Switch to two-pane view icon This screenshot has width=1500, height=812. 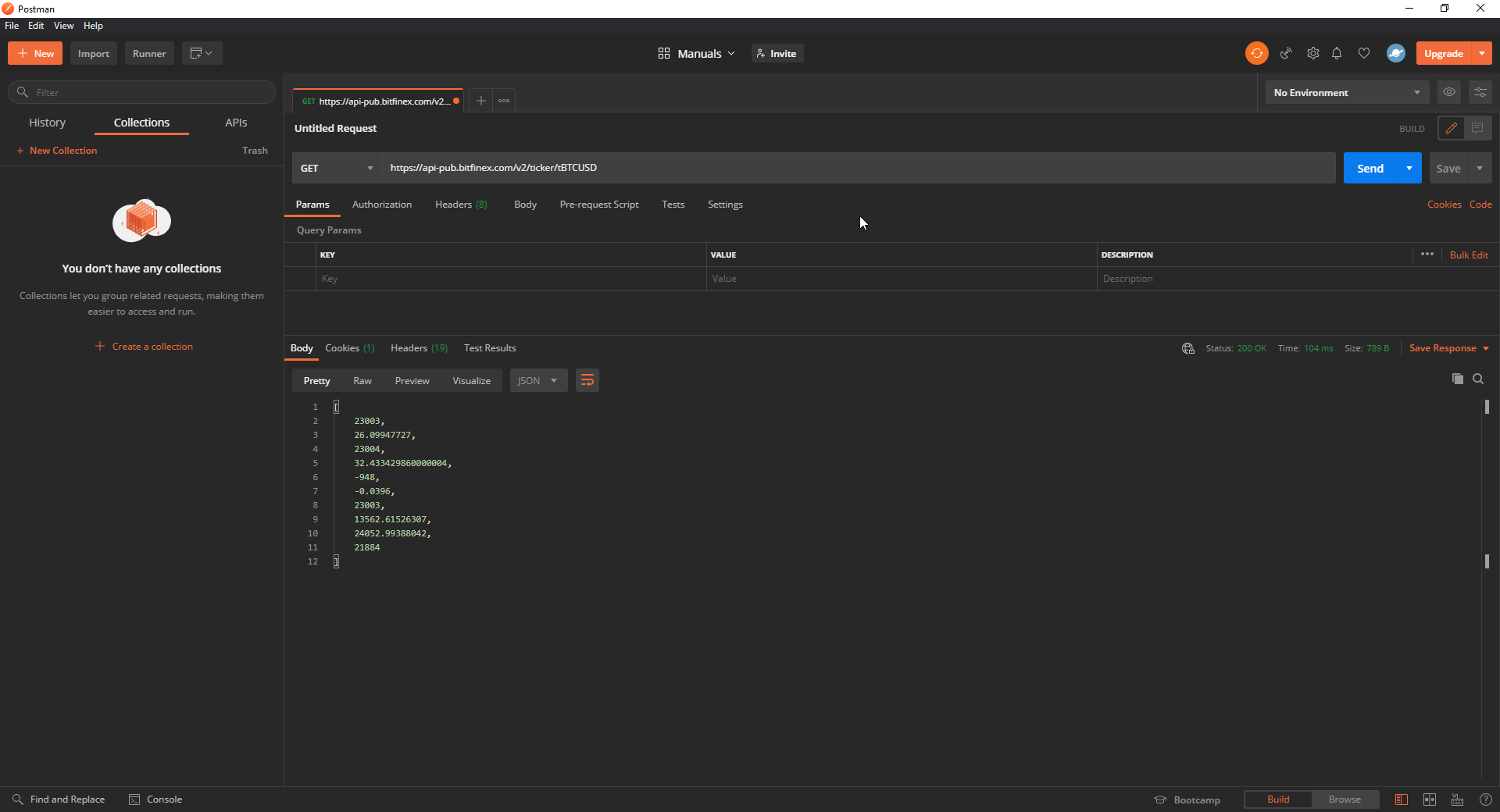1430,800
